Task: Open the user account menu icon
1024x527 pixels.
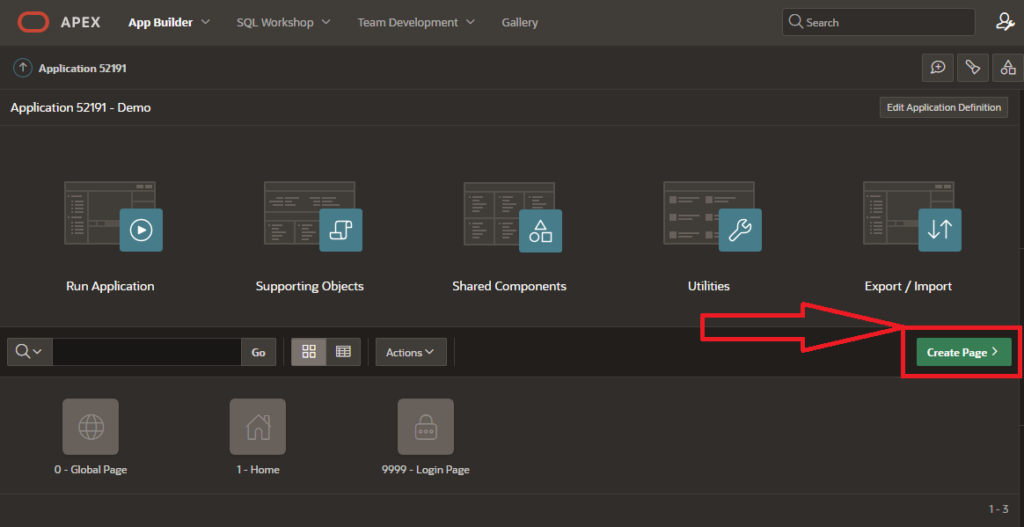Action: click(1004, 22)
